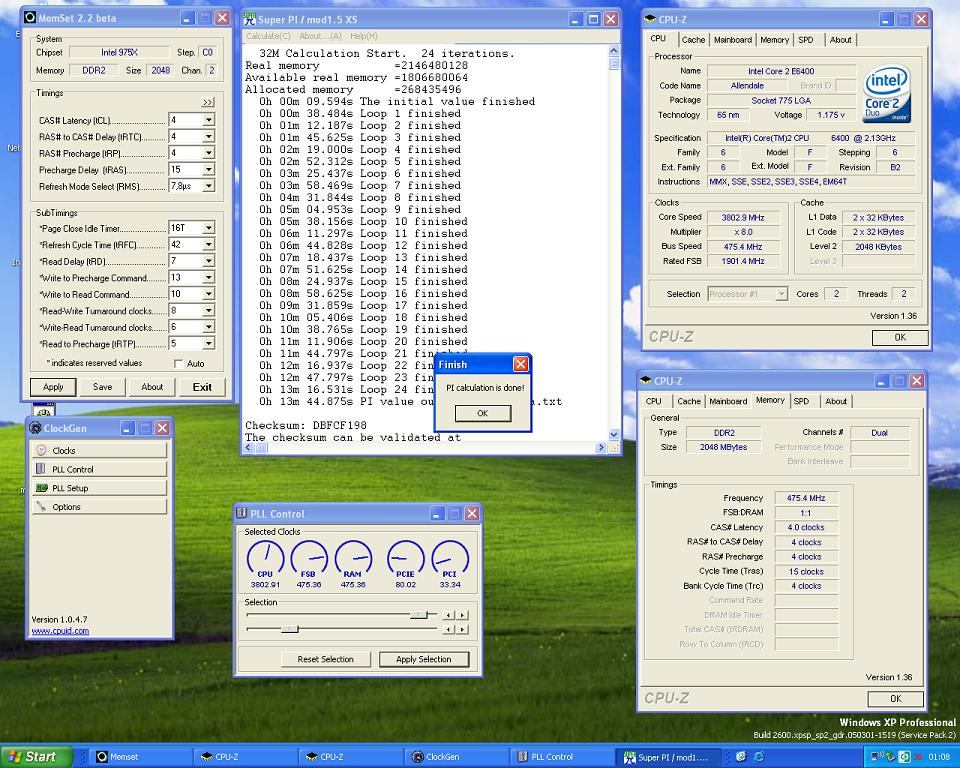Click the Super PI title bar icon
The width and height of the screenshot is (960, 768).
click(x=250, y=19)
